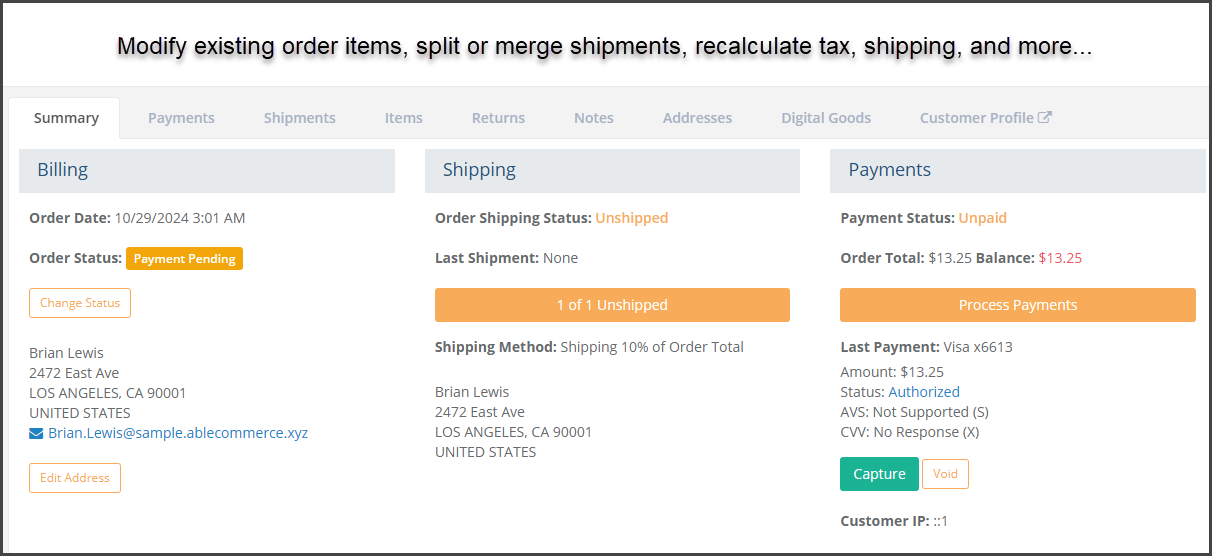Capture the authorized Visa payment
This screenshot has height=556, width=1212.
[x=879, y=474]
